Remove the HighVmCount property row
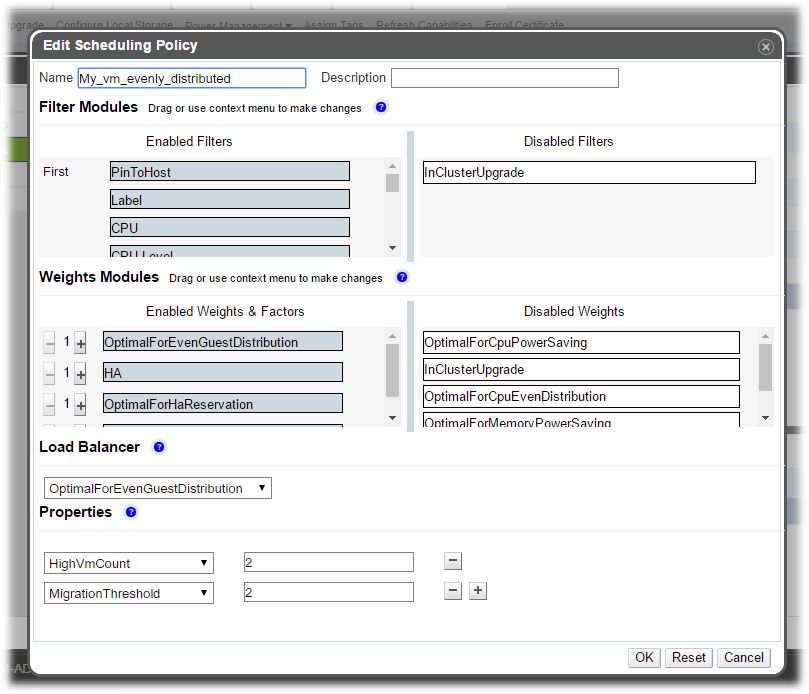This screenshot has height=694, width=809. 453,562
